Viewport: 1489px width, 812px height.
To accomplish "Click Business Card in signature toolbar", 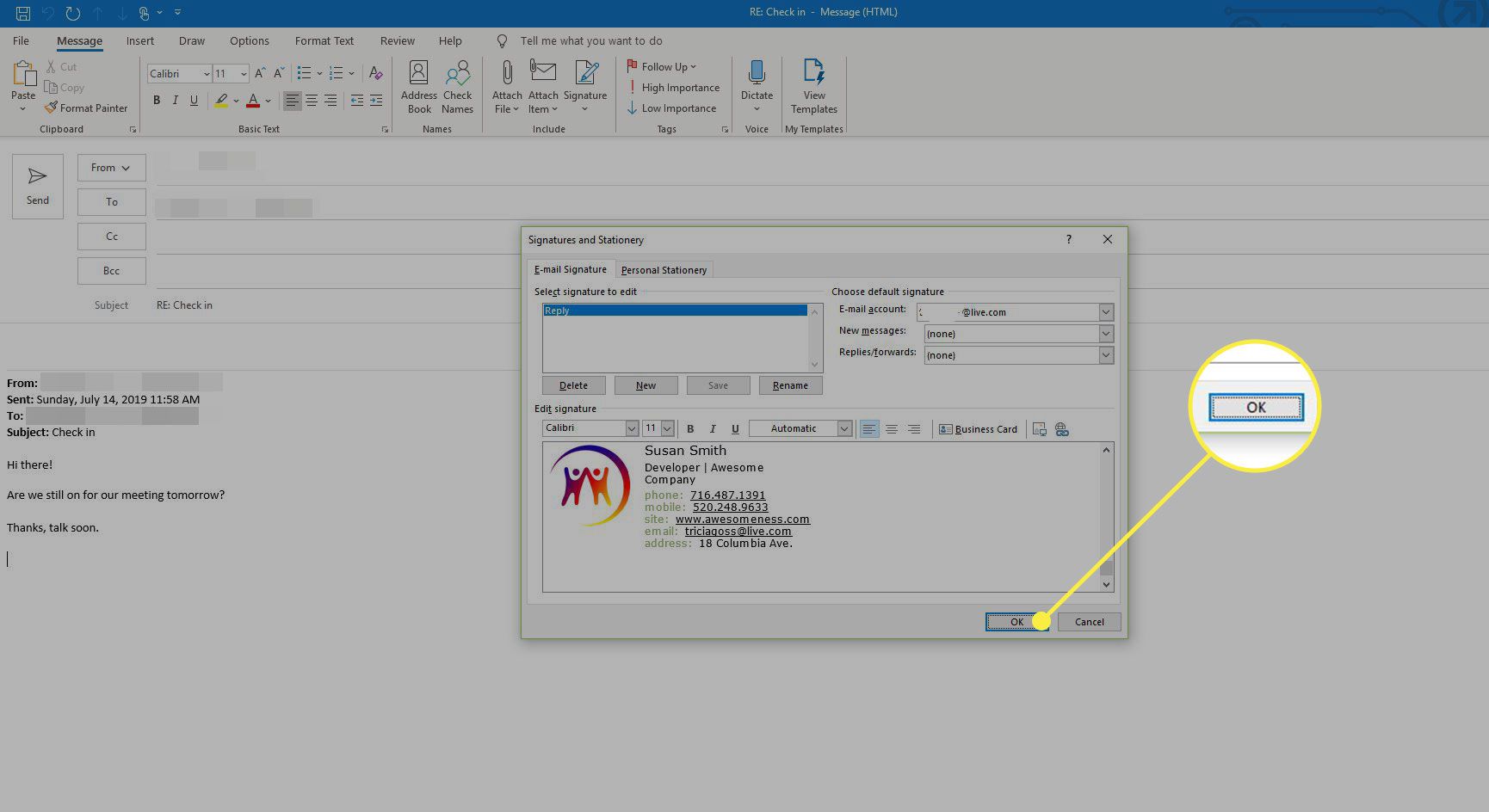I will point(978,429).
